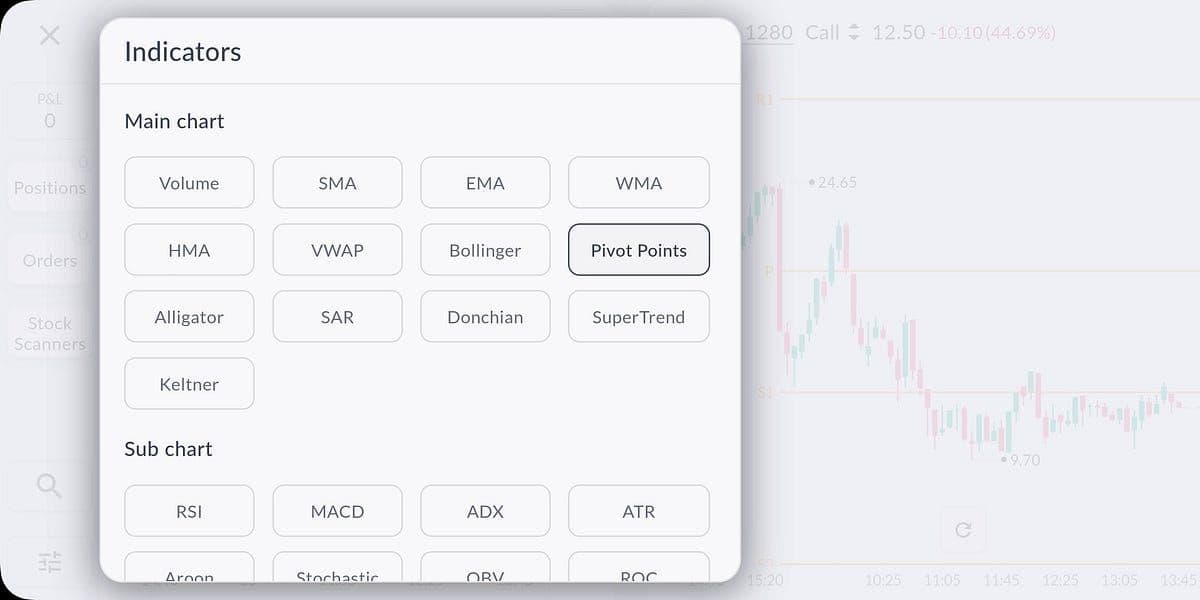1200x600 pixels.
Task: Add the RSI sub chart indicator
Action: click(189, 511)
